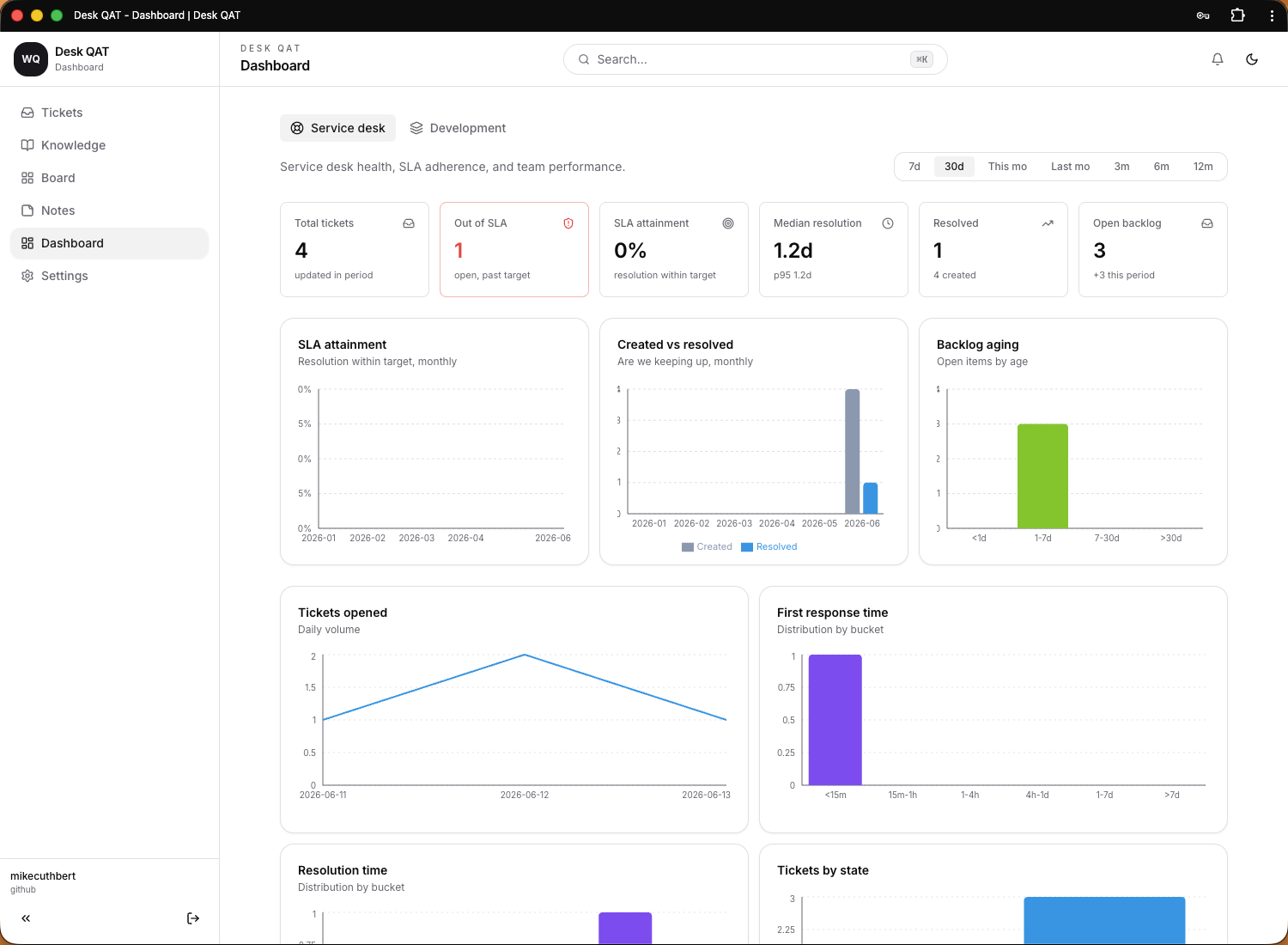
Task: Toggle dark mode moon icon
Action: pos(1252,59)
